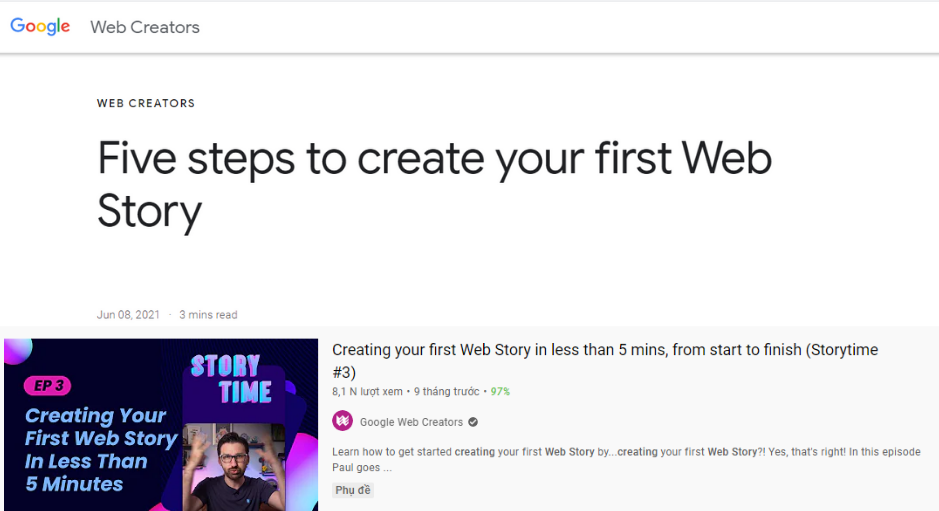Click the 9 tháng trước upload time
939x511 pixels.
pyautogui.click(x=445, y=391)
